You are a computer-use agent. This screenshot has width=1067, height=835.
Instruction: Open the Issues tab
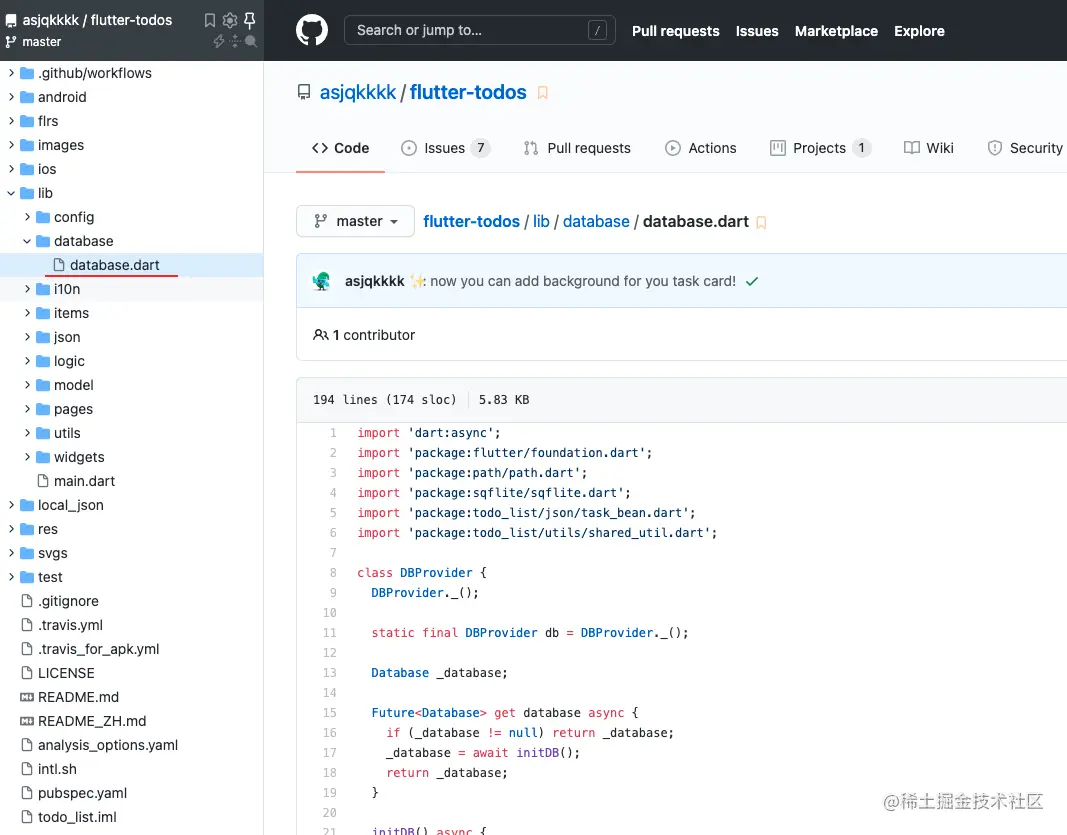tap(445, 148)
